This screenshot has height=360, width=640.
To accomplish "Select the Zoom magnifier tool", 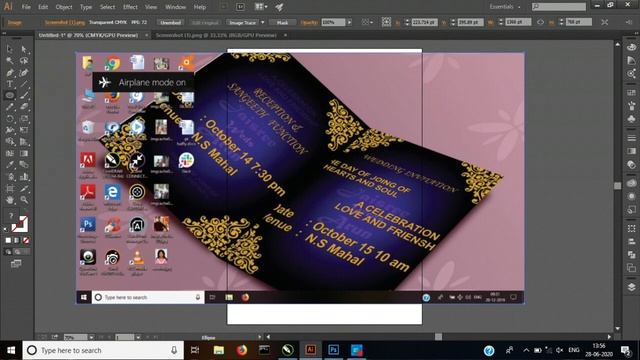I will tap(24, 200).
